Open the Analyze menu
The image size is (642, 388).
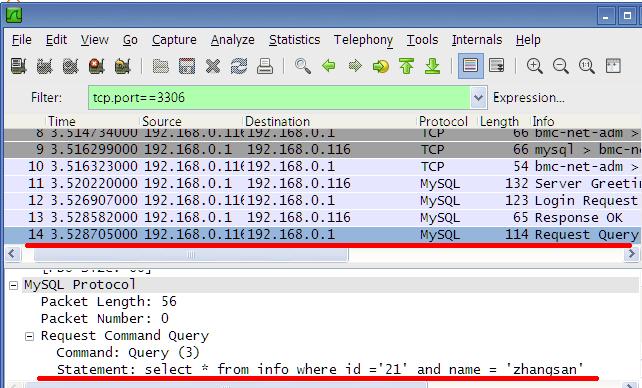click(x=233, y=40)
